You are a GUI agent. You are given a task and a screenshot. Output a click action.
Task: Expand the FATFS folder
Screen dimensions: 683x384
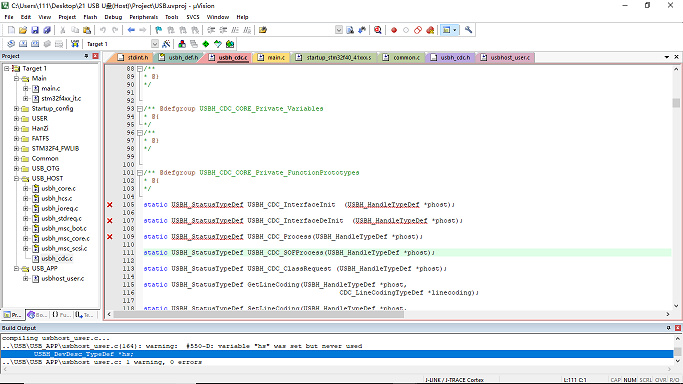(x=17, y=139)
